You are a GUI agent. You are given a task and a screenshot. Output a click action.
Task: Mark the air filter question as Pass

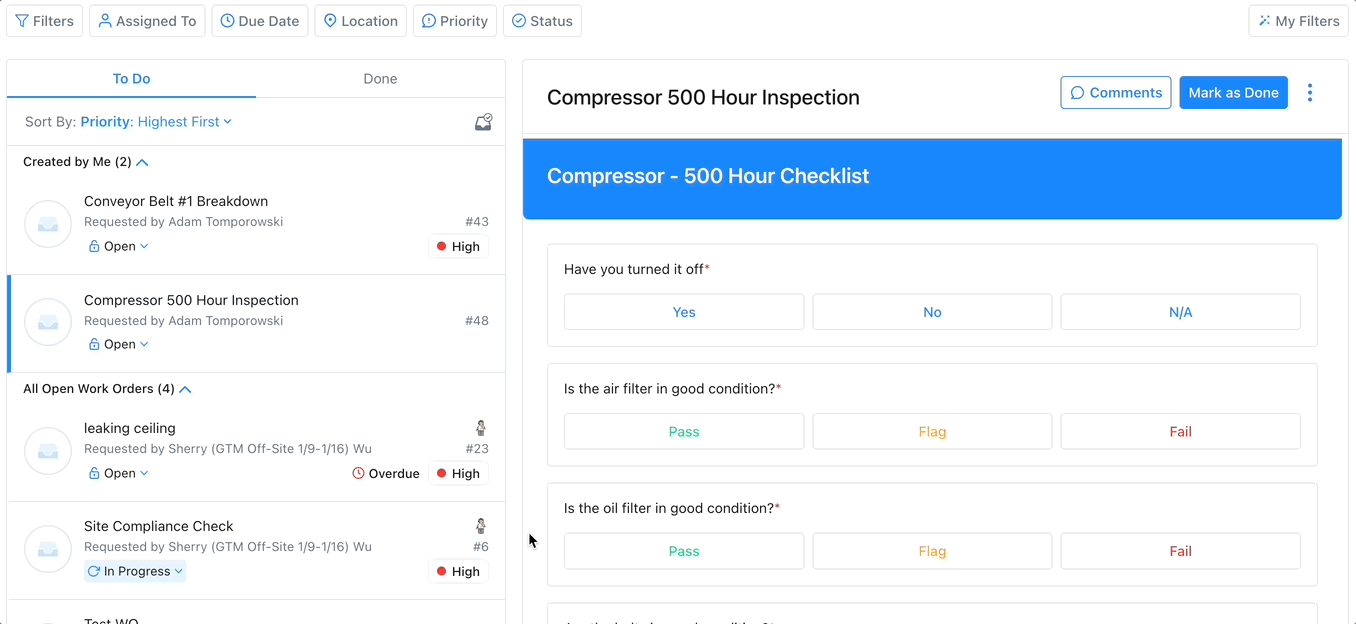(684, 431)
